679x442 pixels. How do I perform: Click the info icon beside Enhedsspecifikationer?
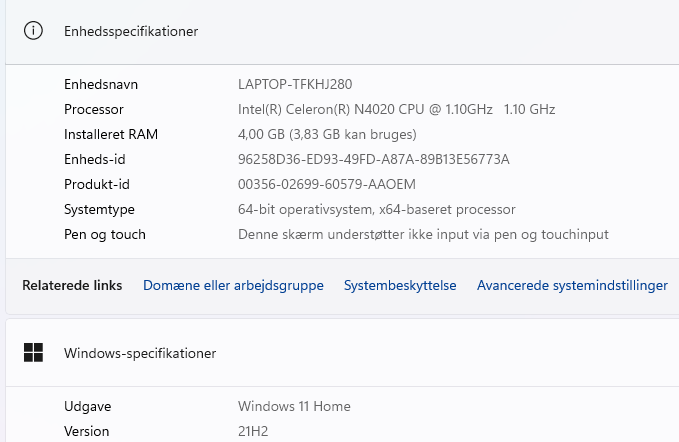click(33, 31)
